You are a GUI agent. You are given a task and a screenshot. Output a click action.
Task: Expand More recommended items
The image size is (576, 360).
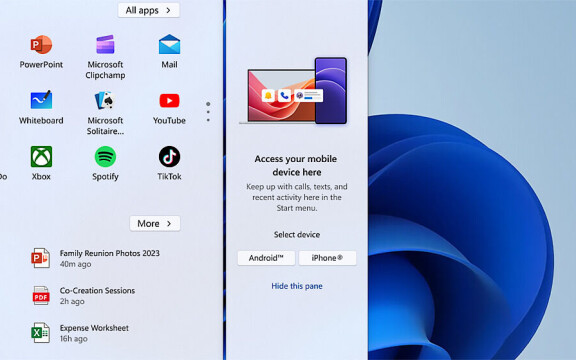pyautogui.click(x=155, y=223)
